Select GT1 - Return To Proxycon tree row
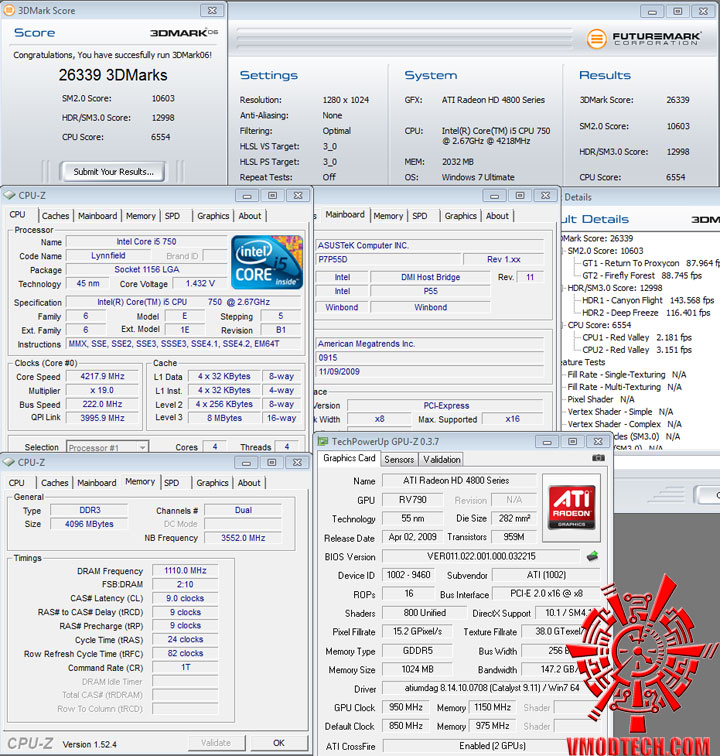This screenshot has height=756, width=720. (650, 263)
